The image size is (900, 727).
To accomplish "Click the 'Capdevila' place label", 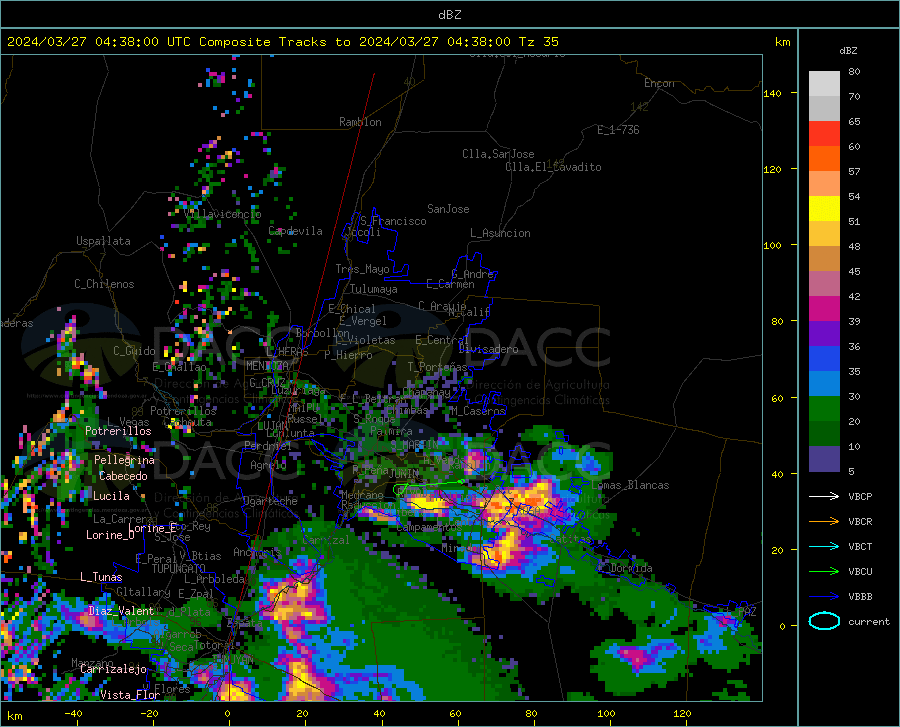I will [296, 231].
